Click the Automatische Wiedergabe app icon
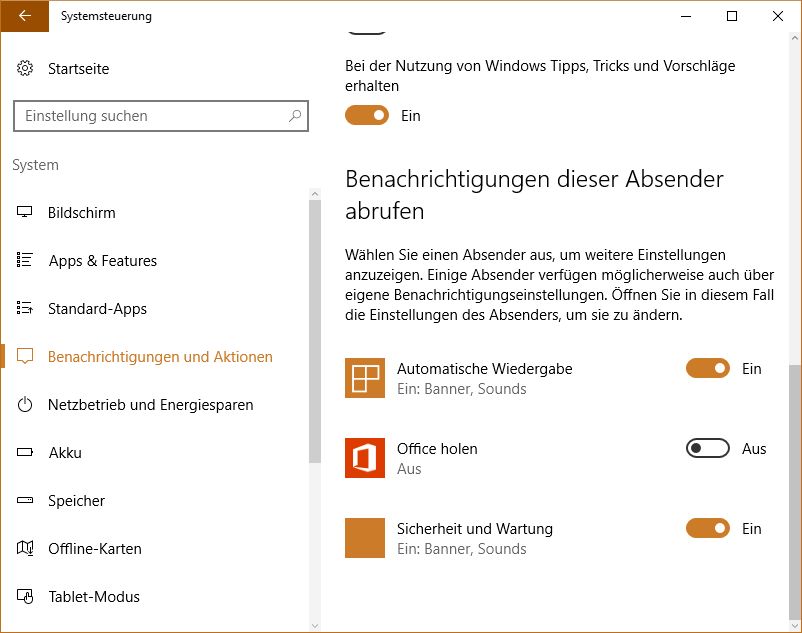 point(365,378)
